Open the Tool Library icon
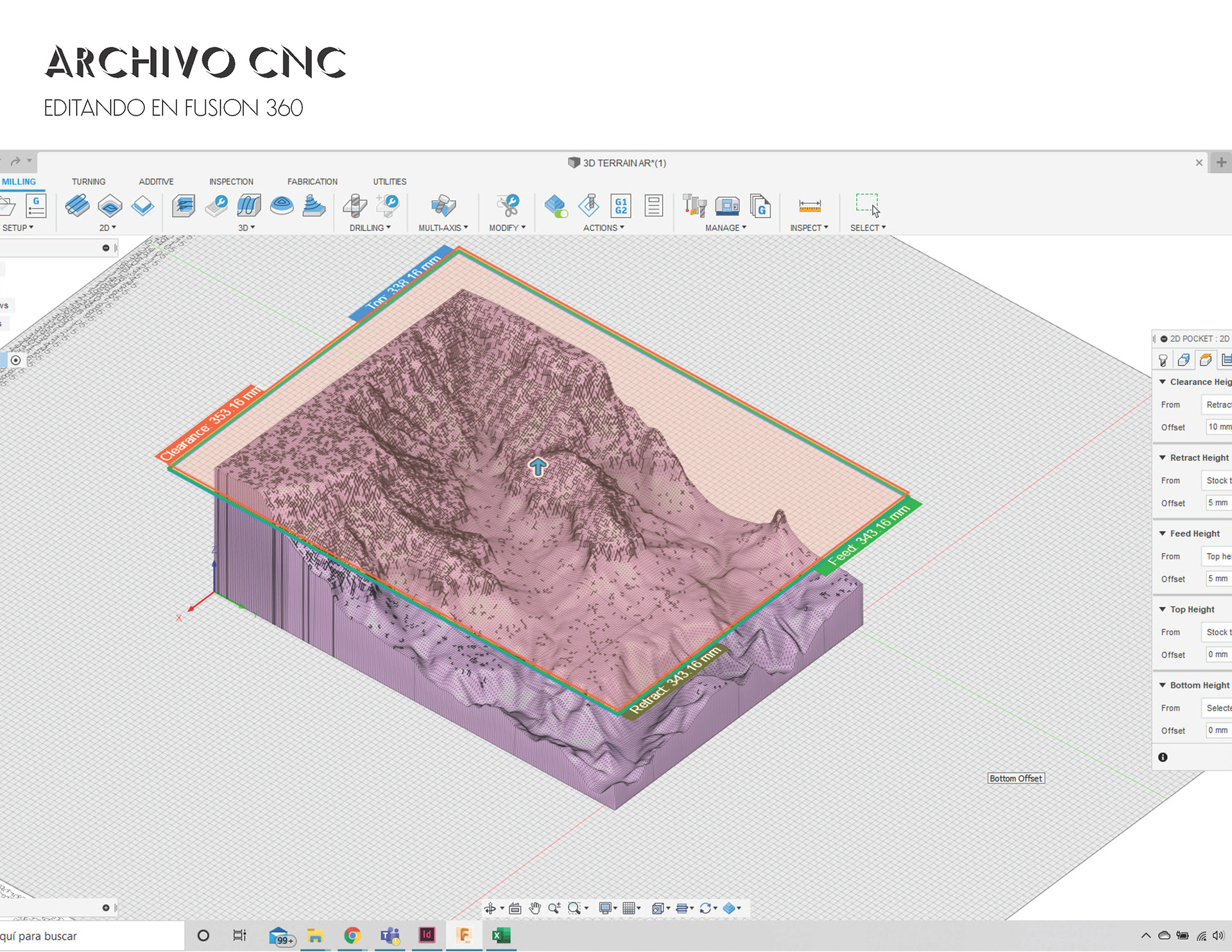 694,206
